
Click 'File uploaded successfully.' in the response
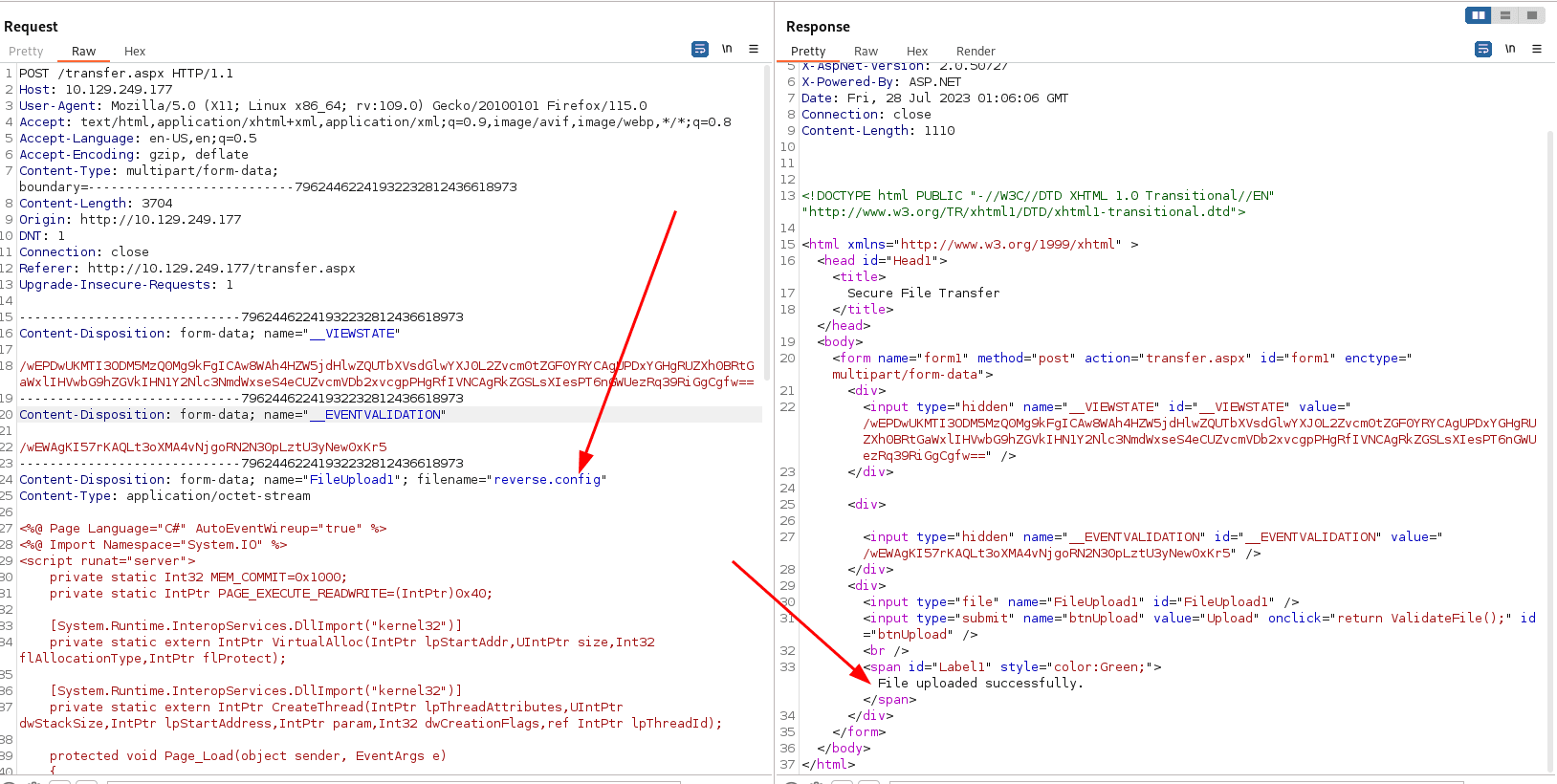(980, 684)
